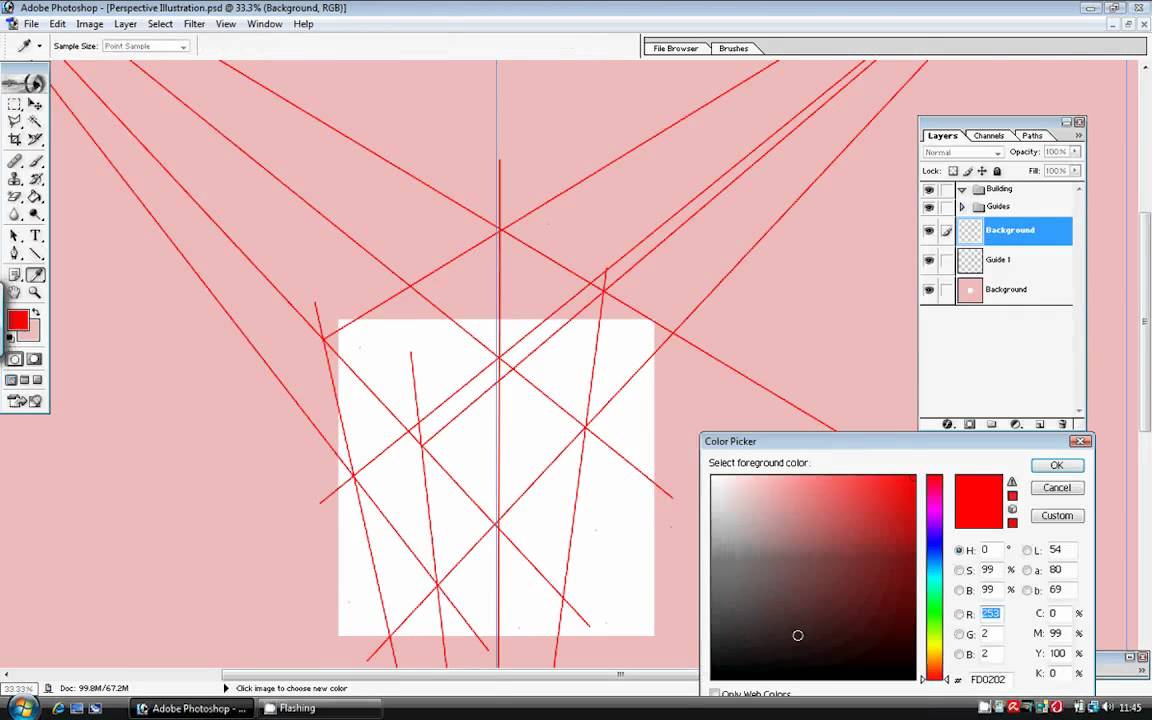Select the Pen tool

click(x=14, y=253)
